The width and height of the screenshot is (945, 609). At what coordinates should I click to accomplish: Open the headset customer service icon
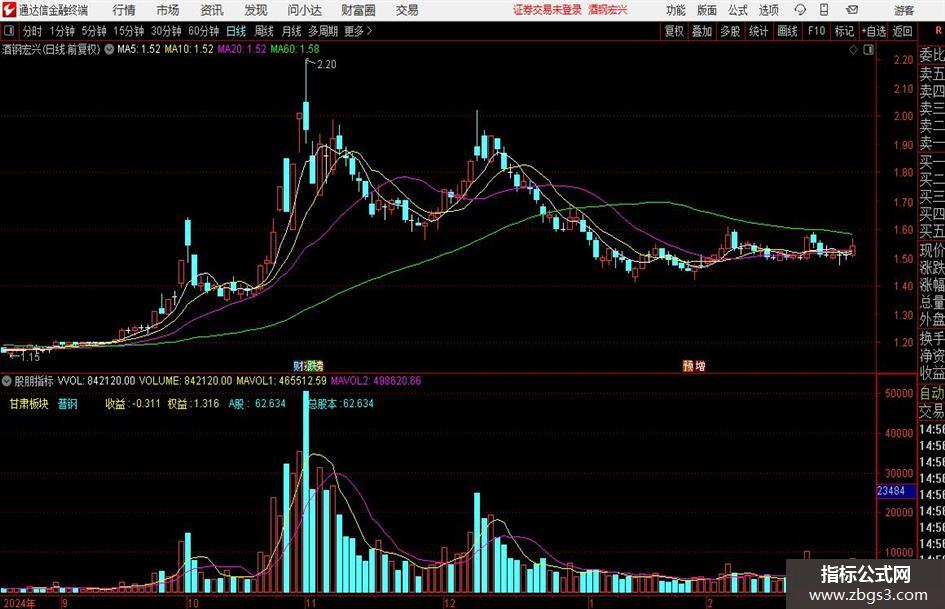click(x=800, y=10)
